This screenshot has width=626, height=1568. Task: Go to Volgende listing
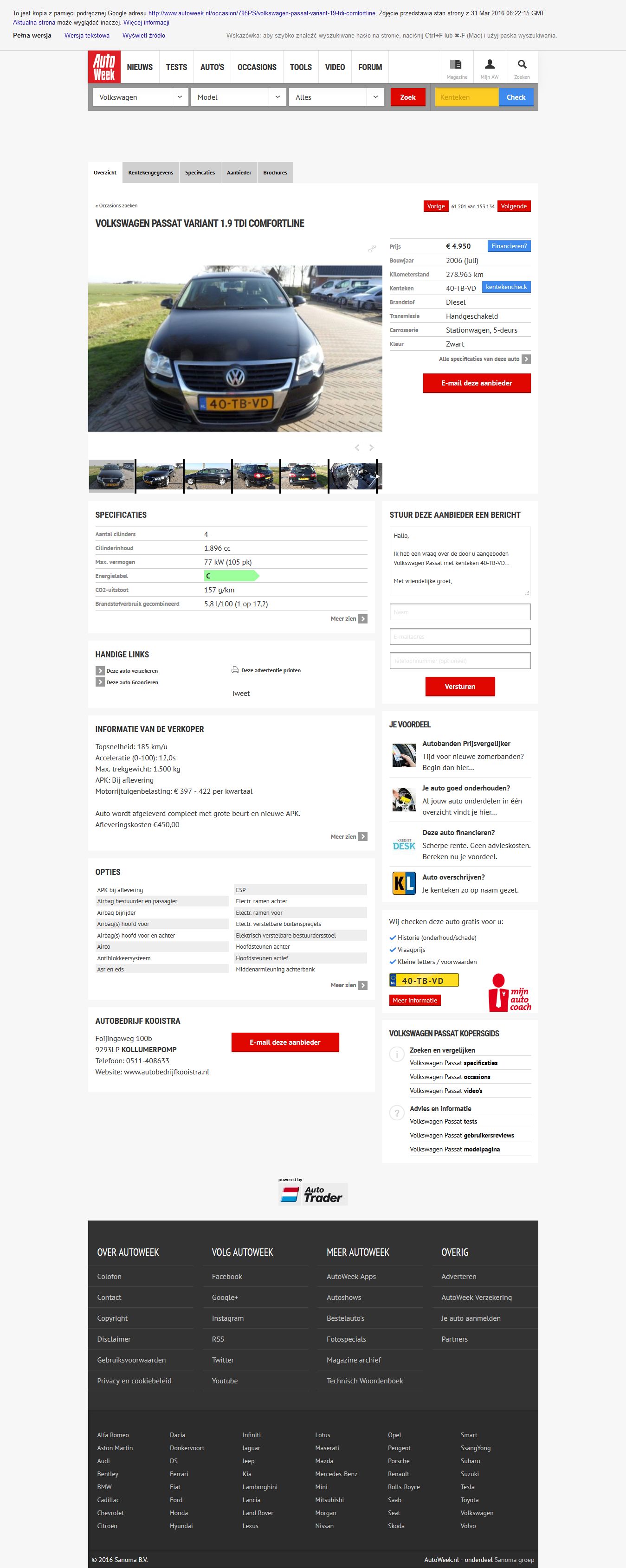tap(514, 206)
